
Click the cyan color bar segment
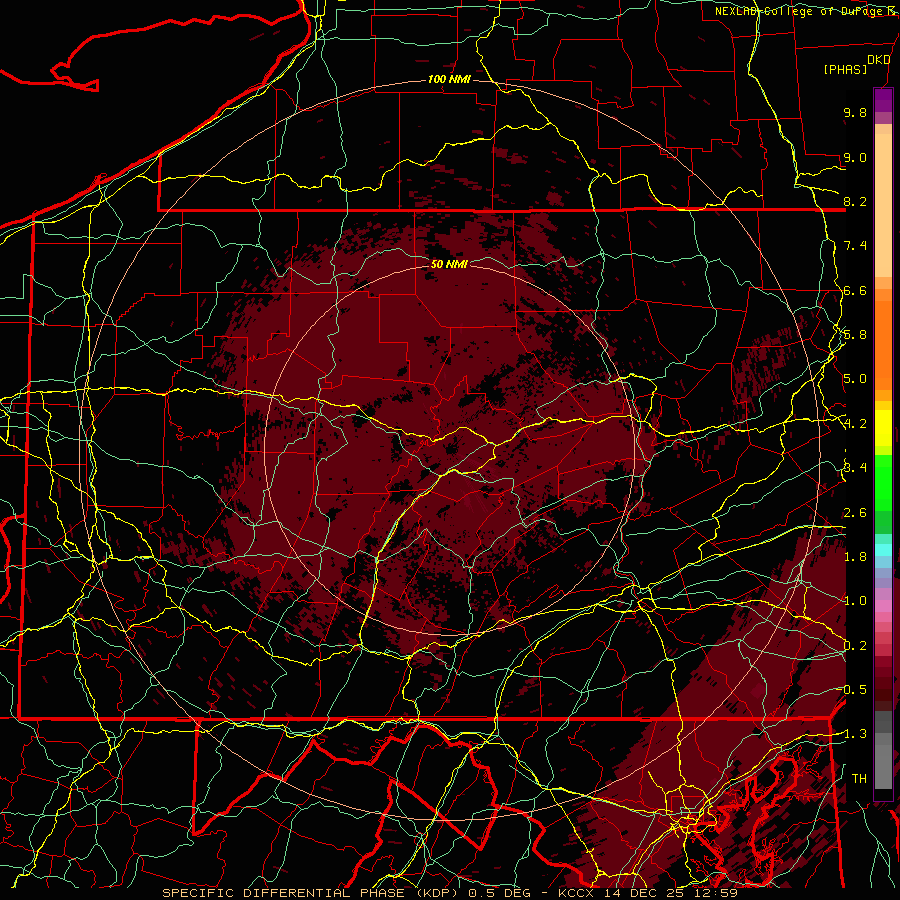coord(883,550)
